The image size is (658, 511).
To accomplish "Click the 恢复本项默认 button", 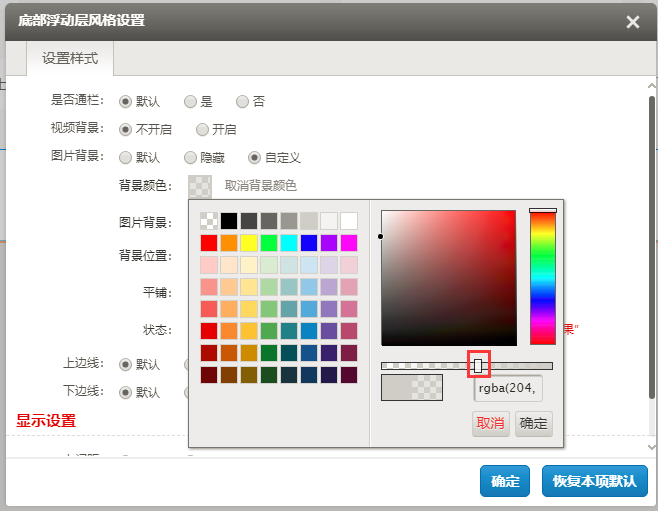I will [x=595, y=481].
